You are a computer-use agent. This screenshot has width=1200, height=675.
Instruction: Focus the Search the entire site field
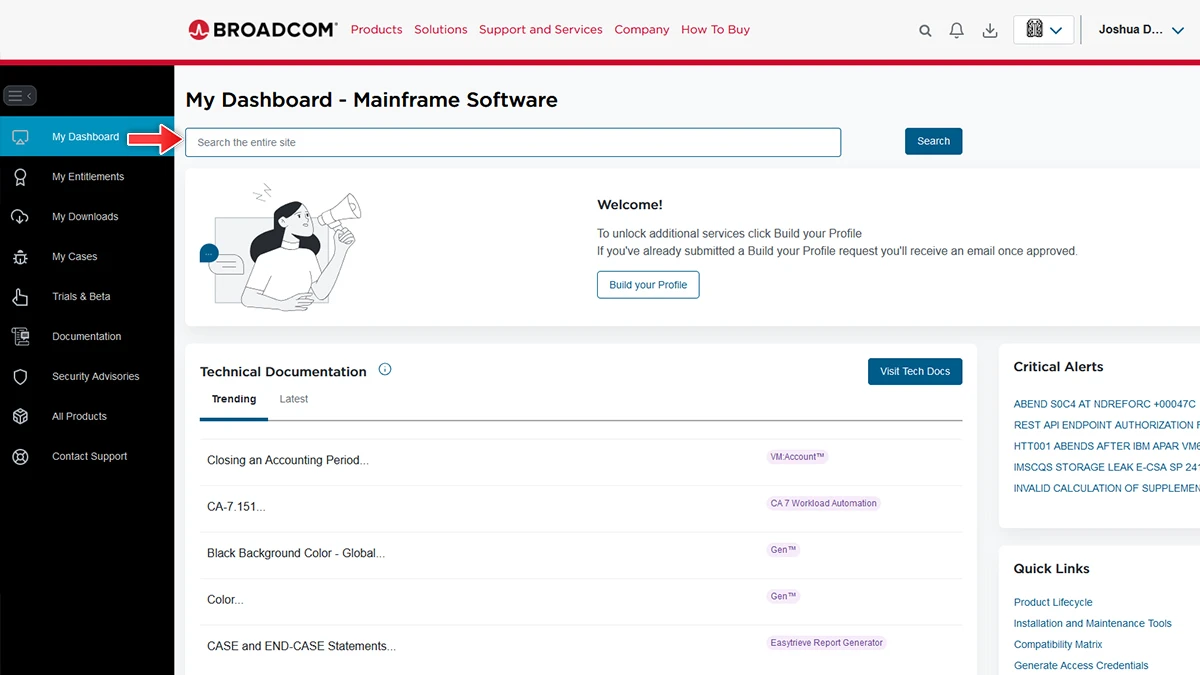pyautogui.click(x=513, y=142)
